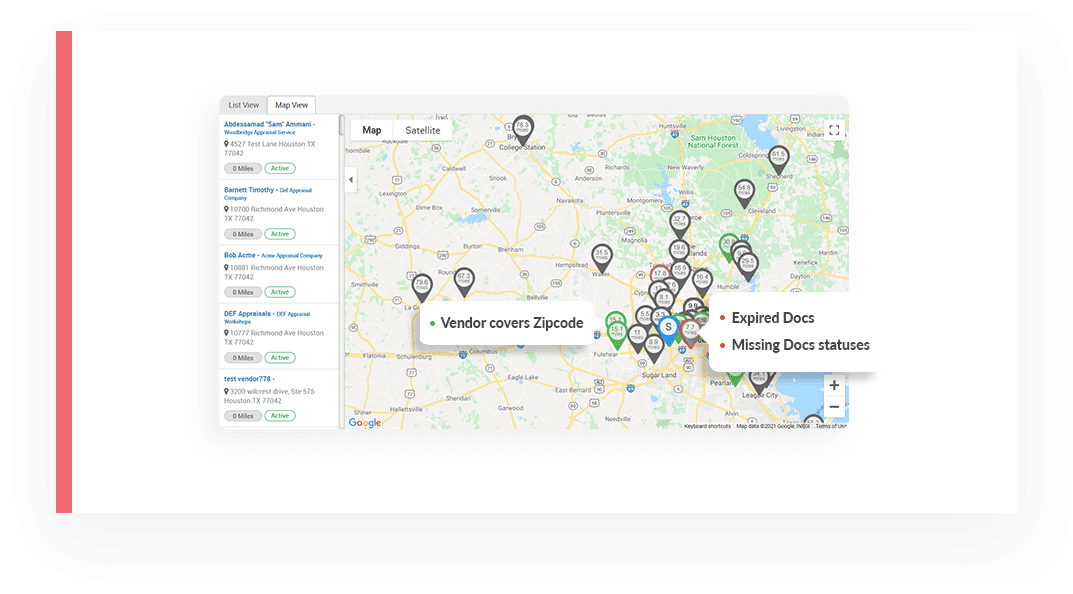This screenshot has height=594, width=1073.
Task: Collapse the vendor list side panel
Action: [351, 180]
